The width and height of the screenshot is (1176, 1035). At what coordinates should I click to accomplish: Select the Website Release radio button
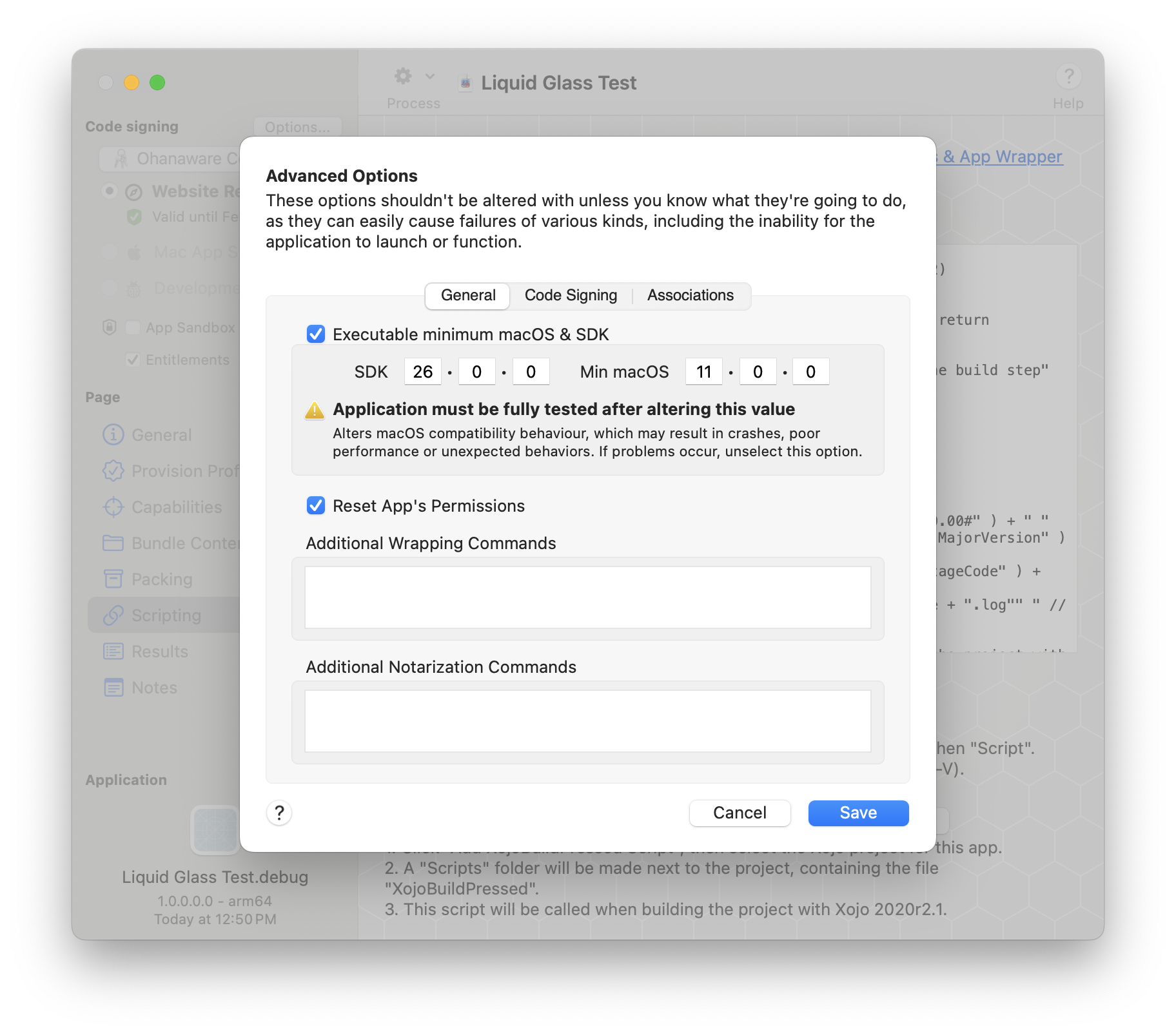click(110, 191)
